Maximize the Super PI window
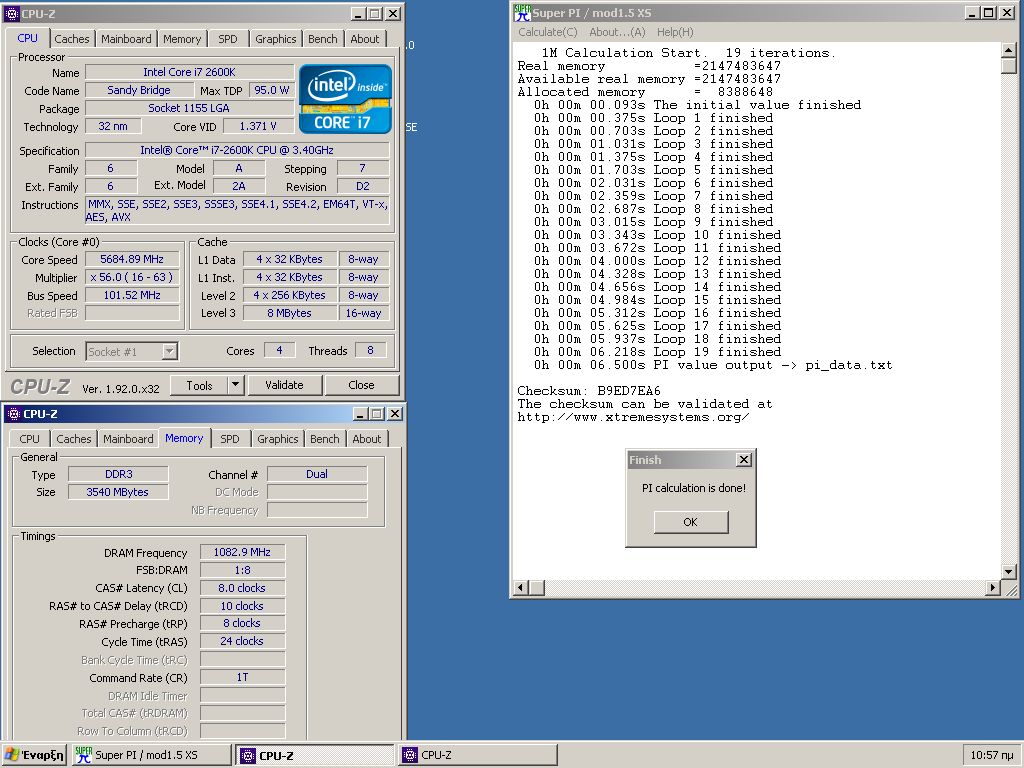The height and width of the screenshot is (768, 1024). click(x=989, y=12)
